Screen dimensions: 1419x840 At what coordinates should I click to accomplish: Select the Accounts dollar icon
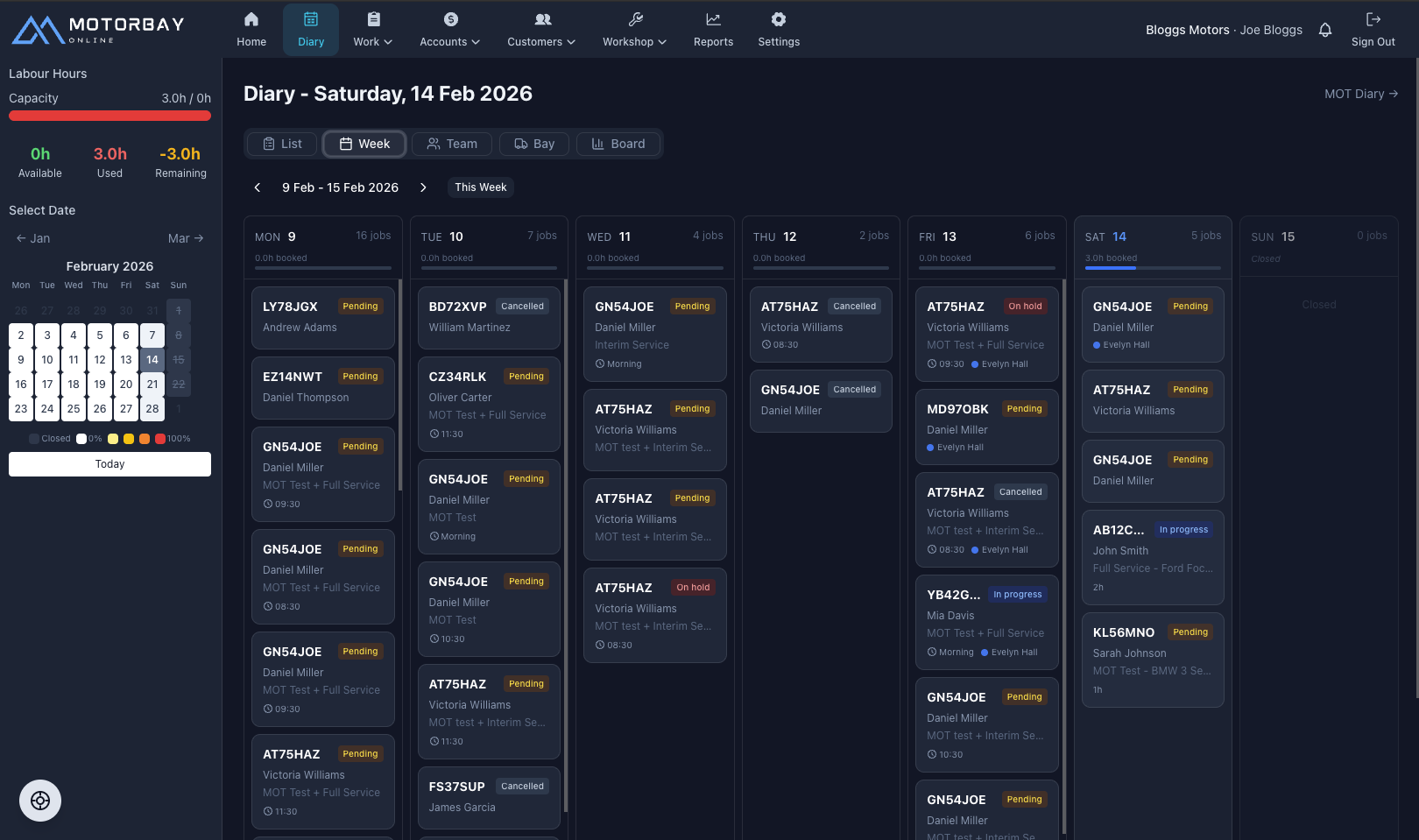[x=450, y=18]
